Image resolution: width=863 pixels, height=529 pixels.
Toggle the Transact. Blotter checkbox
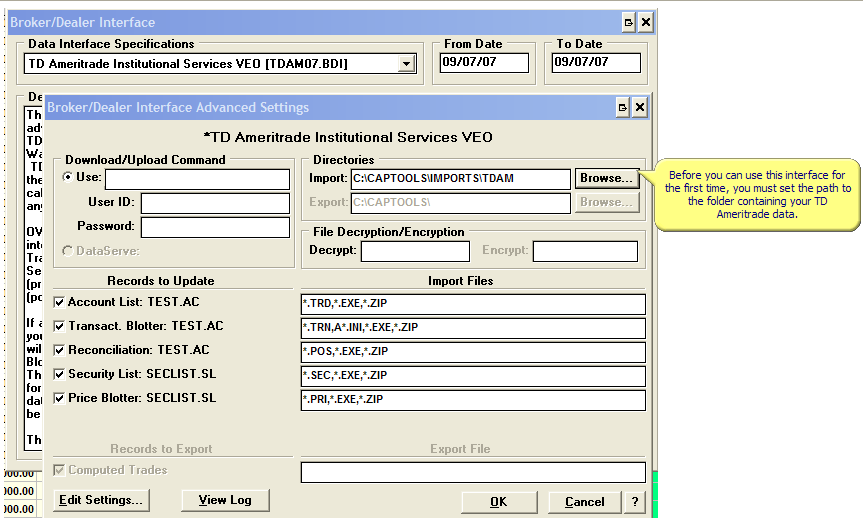[59, 326]
